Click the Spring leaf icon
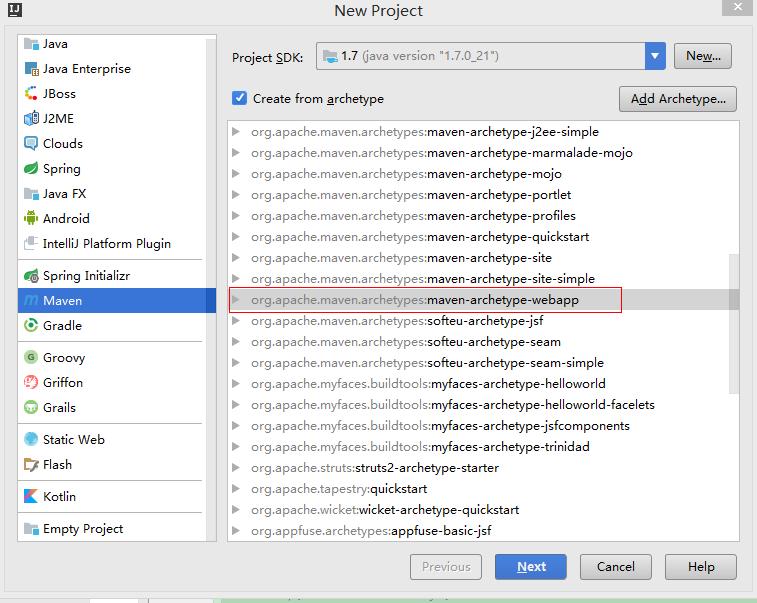 point(31,168)
